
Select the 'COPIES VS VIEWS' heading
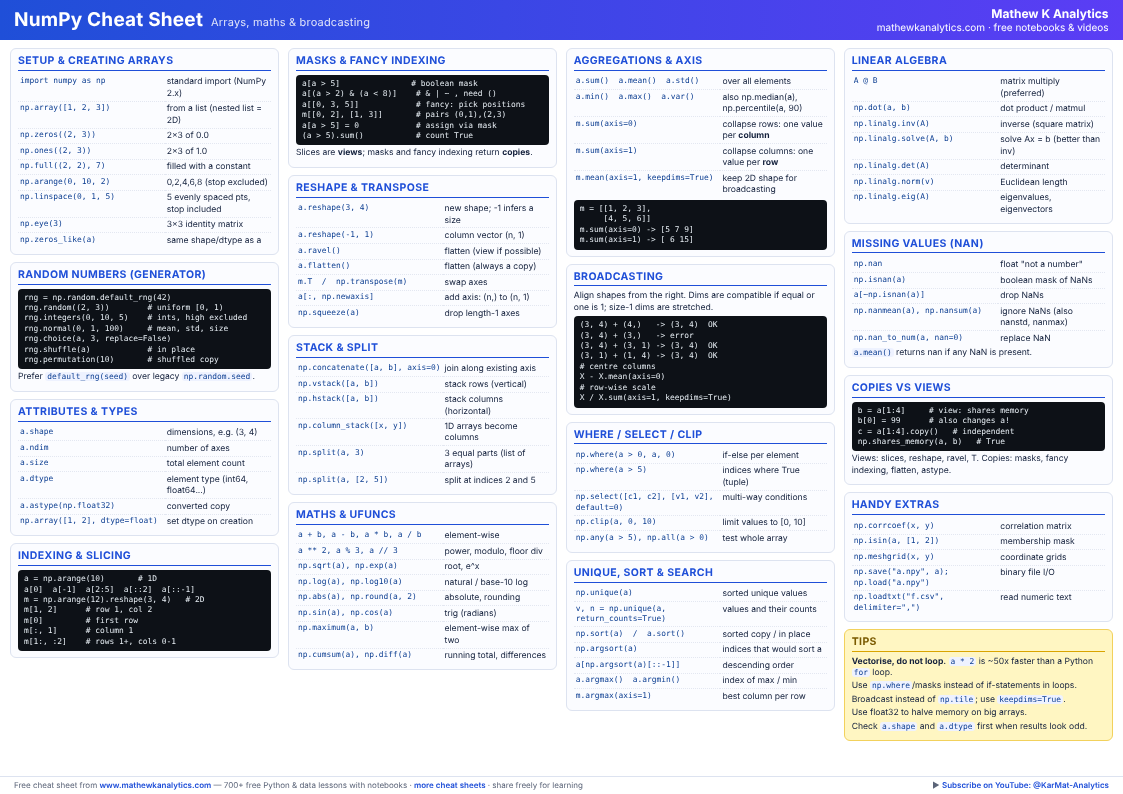pos(901,387)
